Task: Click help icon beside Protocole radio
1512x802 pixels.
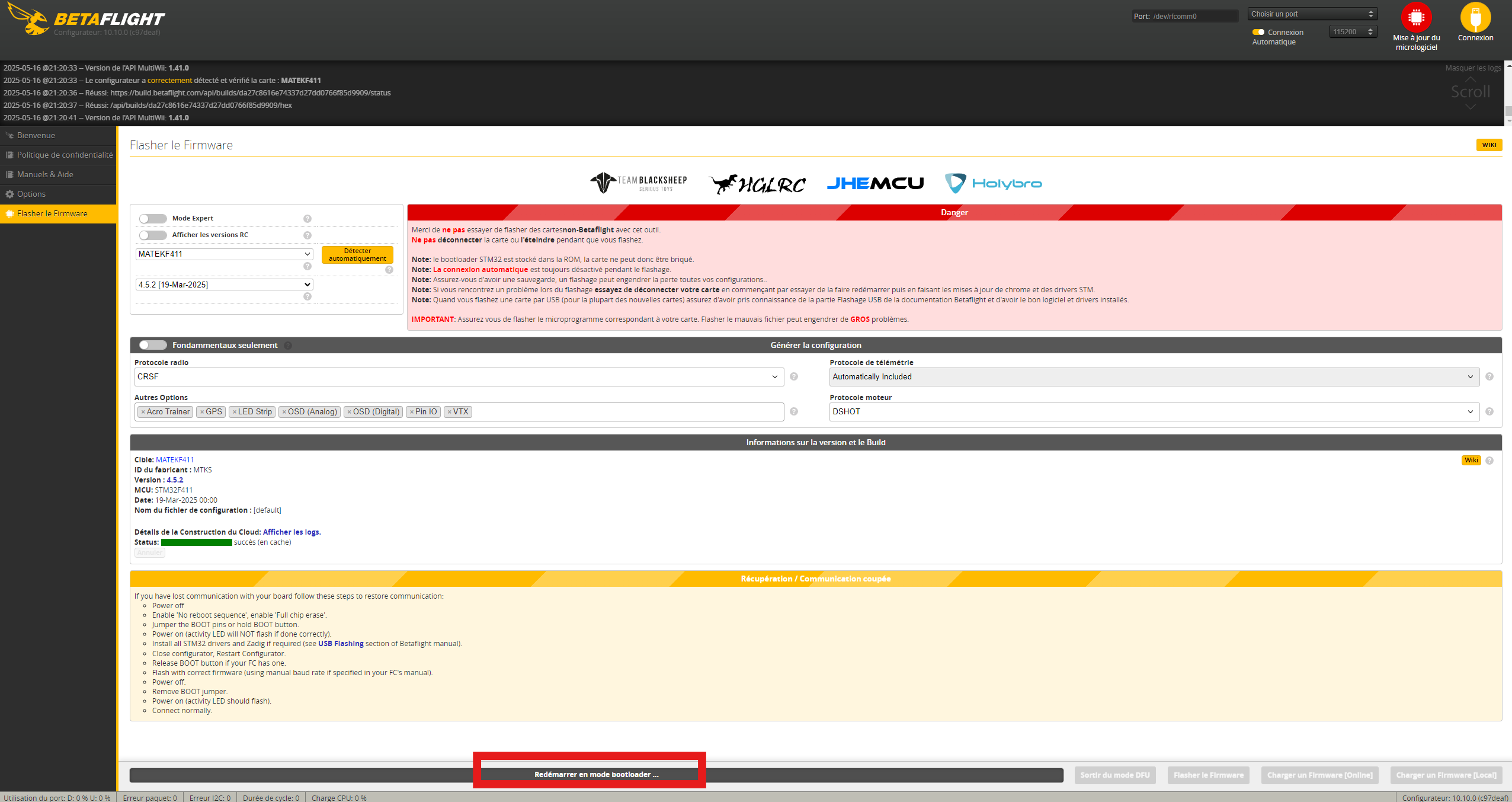Action: tap(794, 377)
